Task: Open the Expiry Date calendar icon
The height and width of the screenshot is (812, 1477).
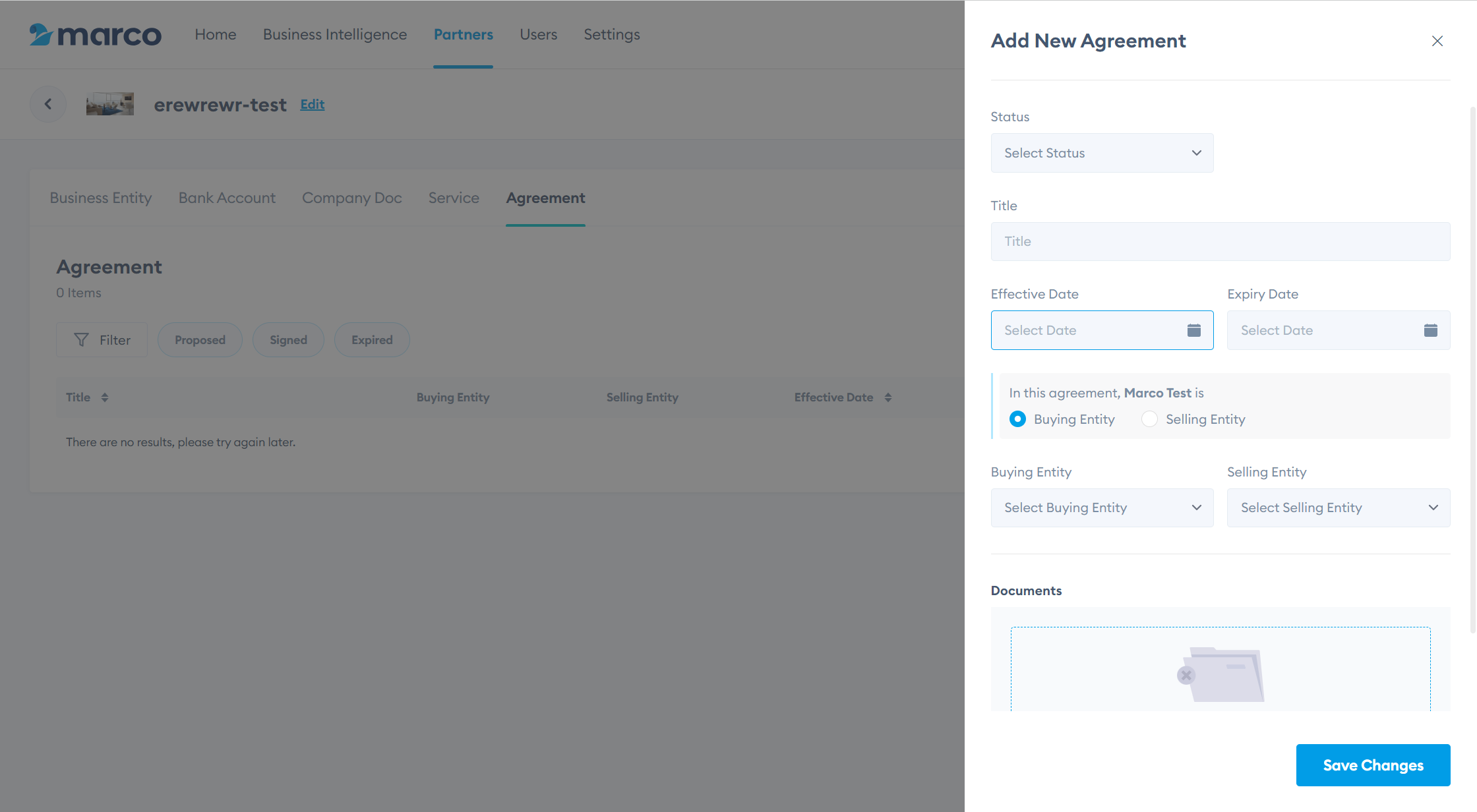Action: (1430, 330)
